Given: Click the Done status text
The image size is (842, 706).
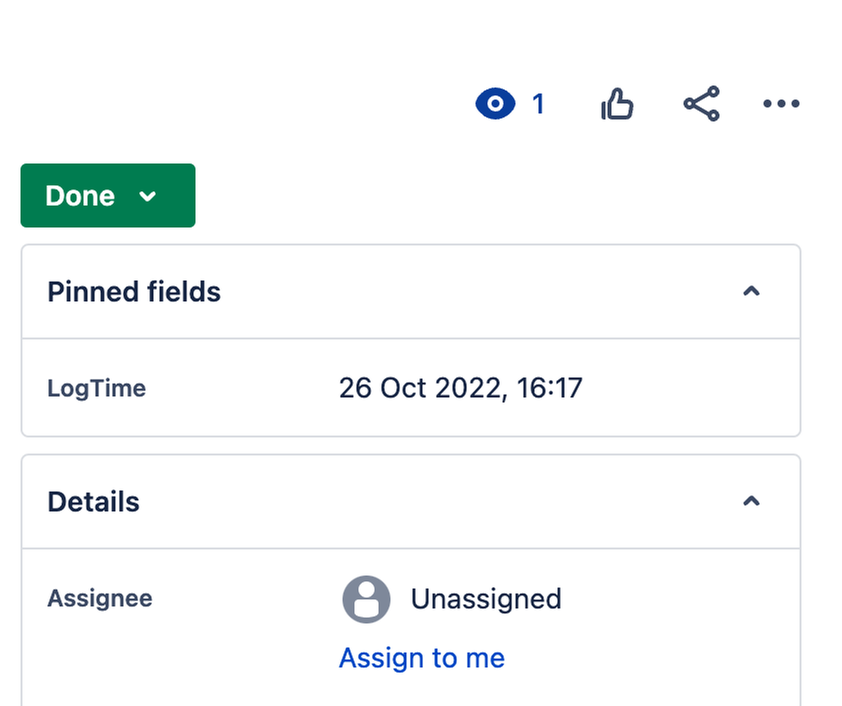Looking at the screenshot, I should coord(80,196).
